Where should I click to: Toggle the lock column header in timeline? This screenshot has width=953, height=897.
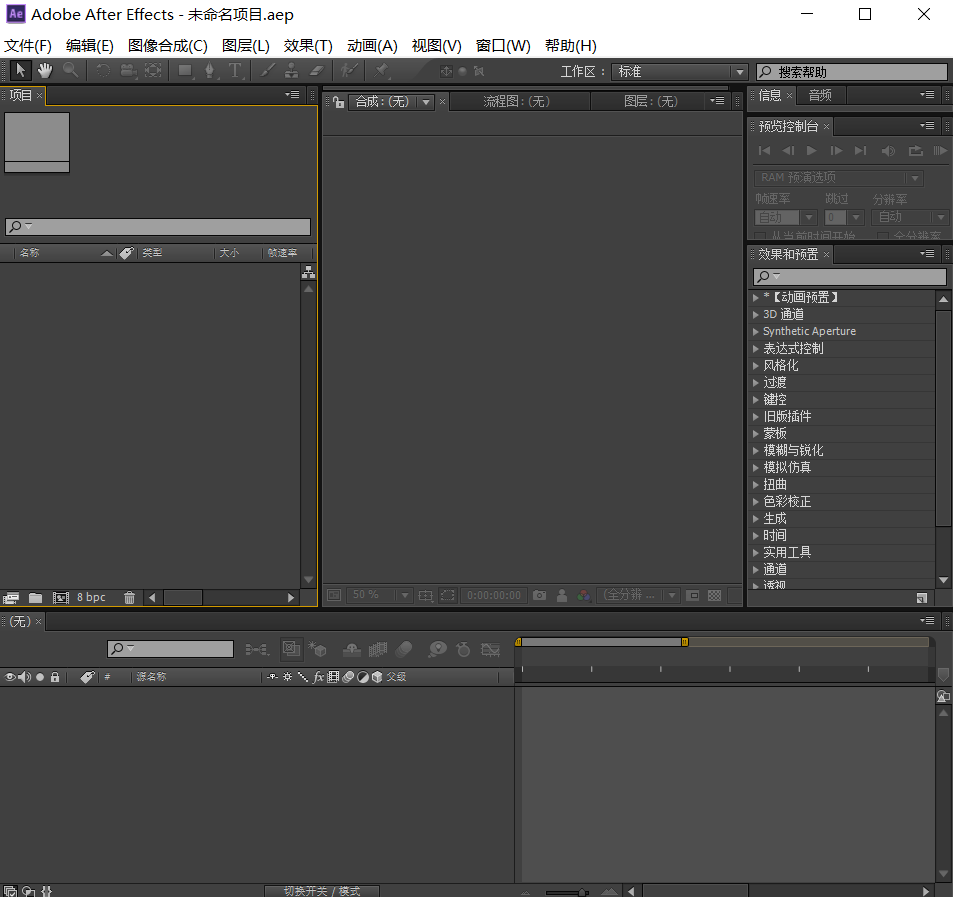(x=55, y=677)
